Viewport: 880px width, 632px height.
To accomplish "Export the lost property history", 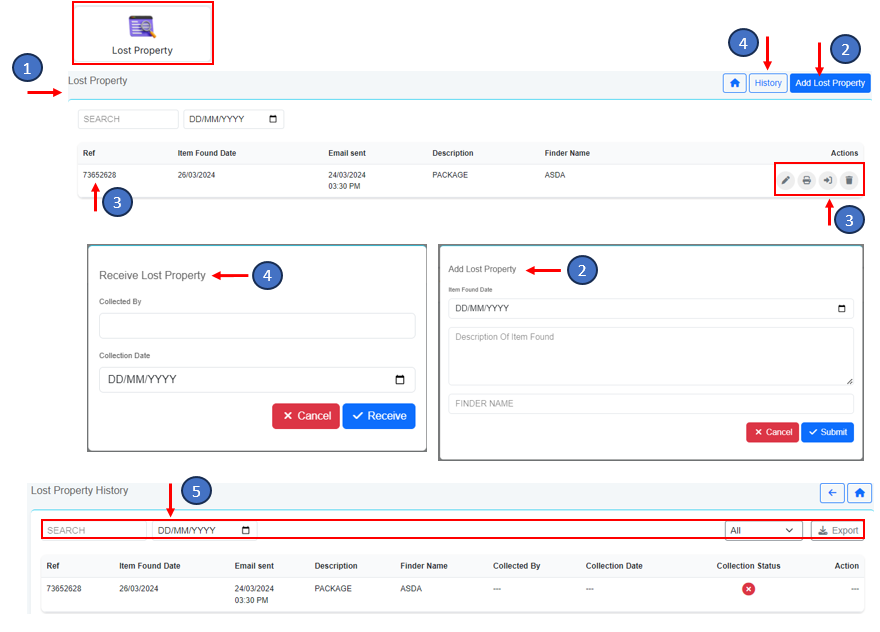I will click(x=837, y=530).
